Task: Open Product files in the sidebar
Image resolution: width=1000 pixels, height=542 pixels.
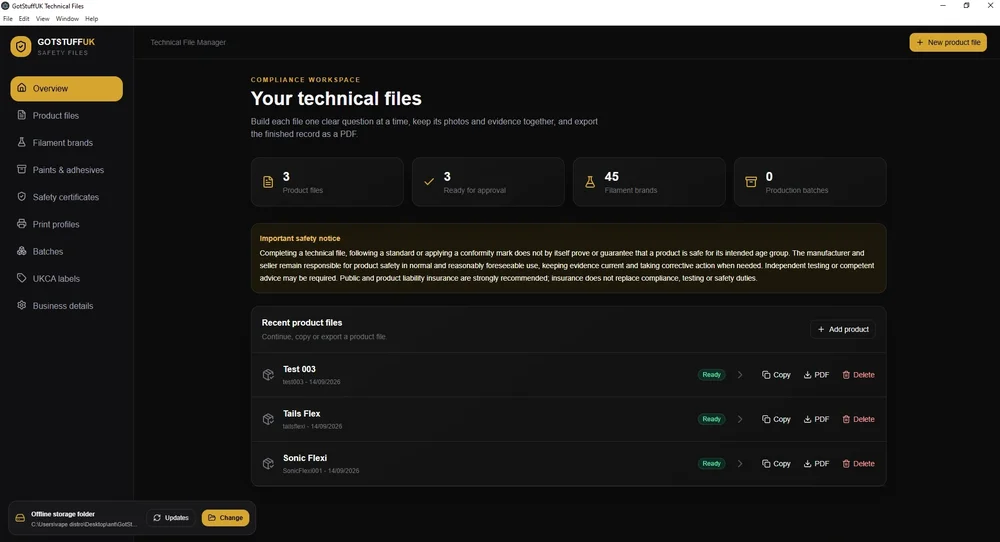Action: (66, 115)
